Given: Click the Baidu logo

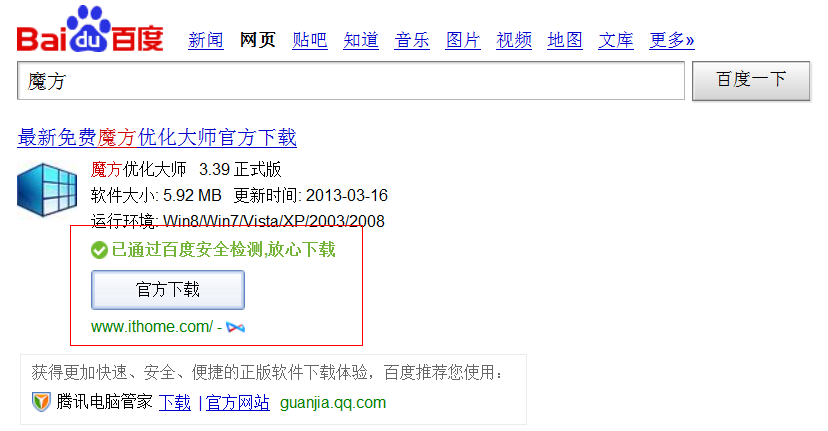Looking at the screenshot, I should coord(90,29).
